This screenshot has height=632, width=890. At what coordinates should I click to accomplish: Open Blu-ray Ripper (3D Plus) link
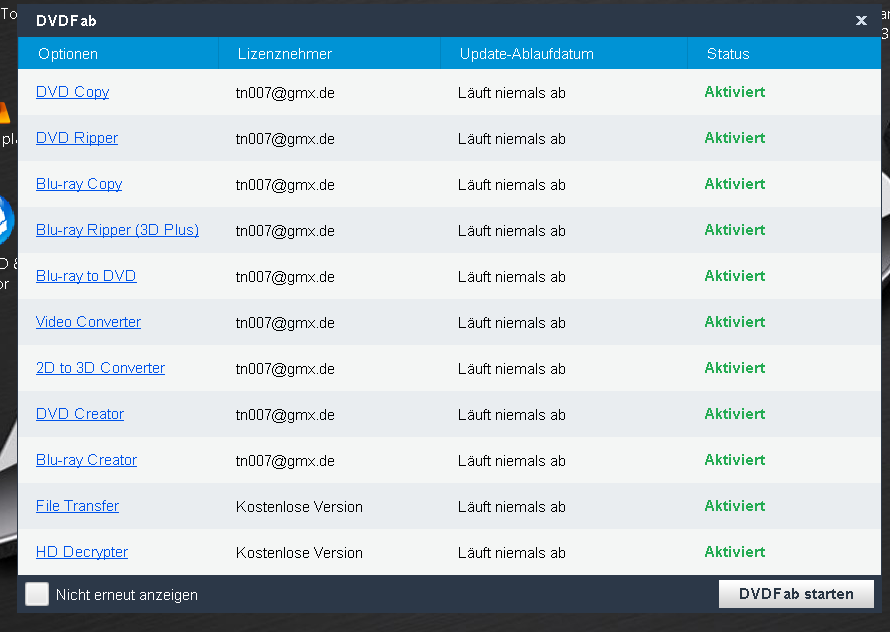[117, 230]
